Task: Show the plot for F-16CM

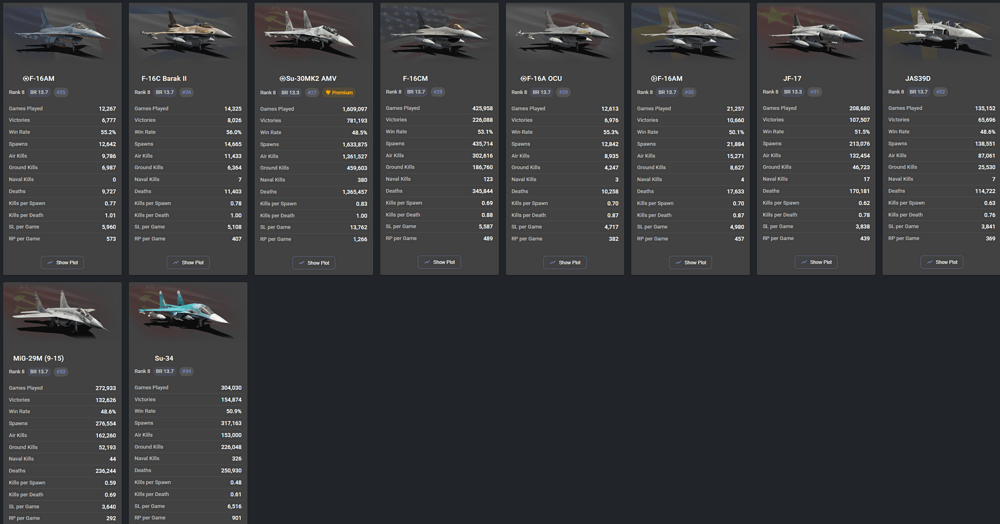Action: [439, 262]
